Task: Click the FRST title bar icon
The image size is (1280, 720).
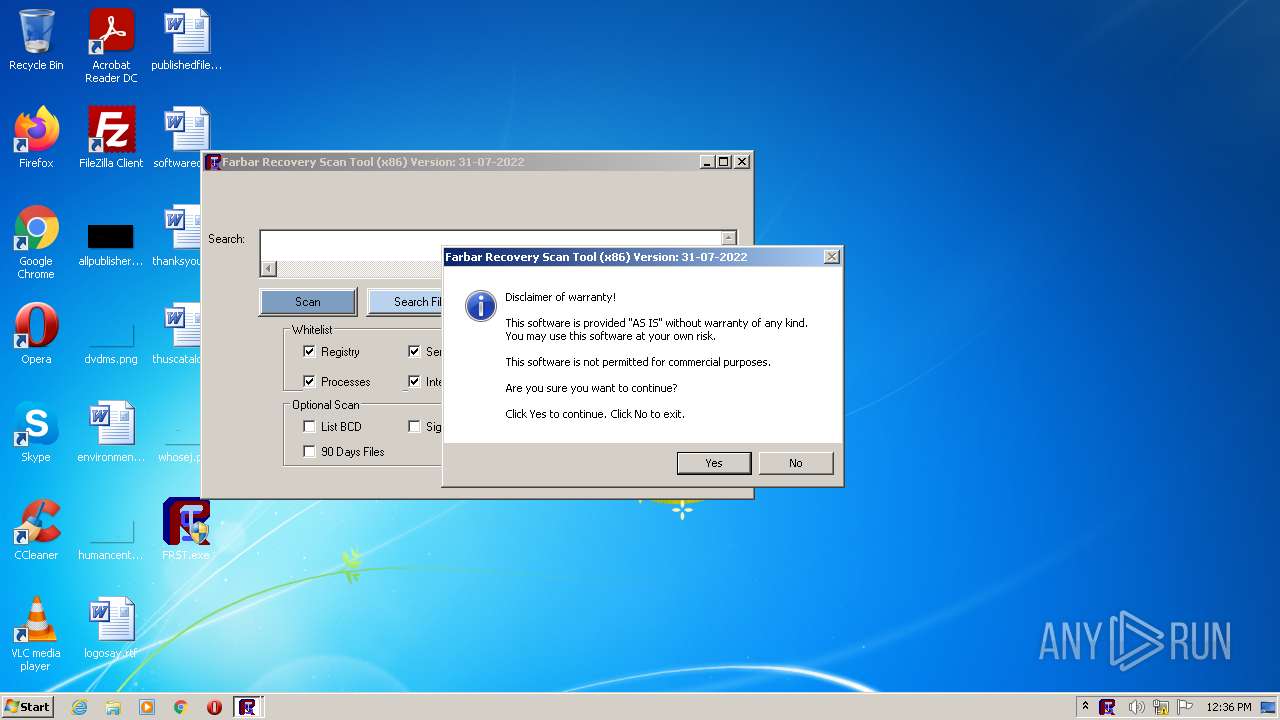Action: (x=213, y=162)
